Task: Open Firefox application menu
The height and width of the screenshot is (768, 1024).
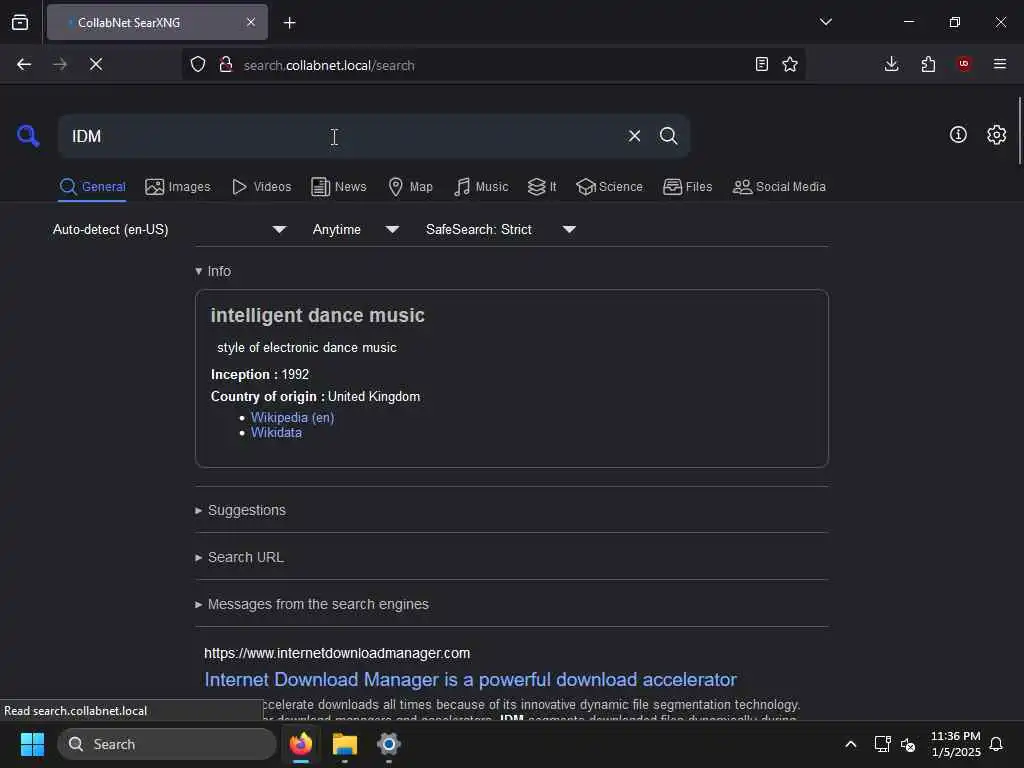Action: (x=999, y=64)
